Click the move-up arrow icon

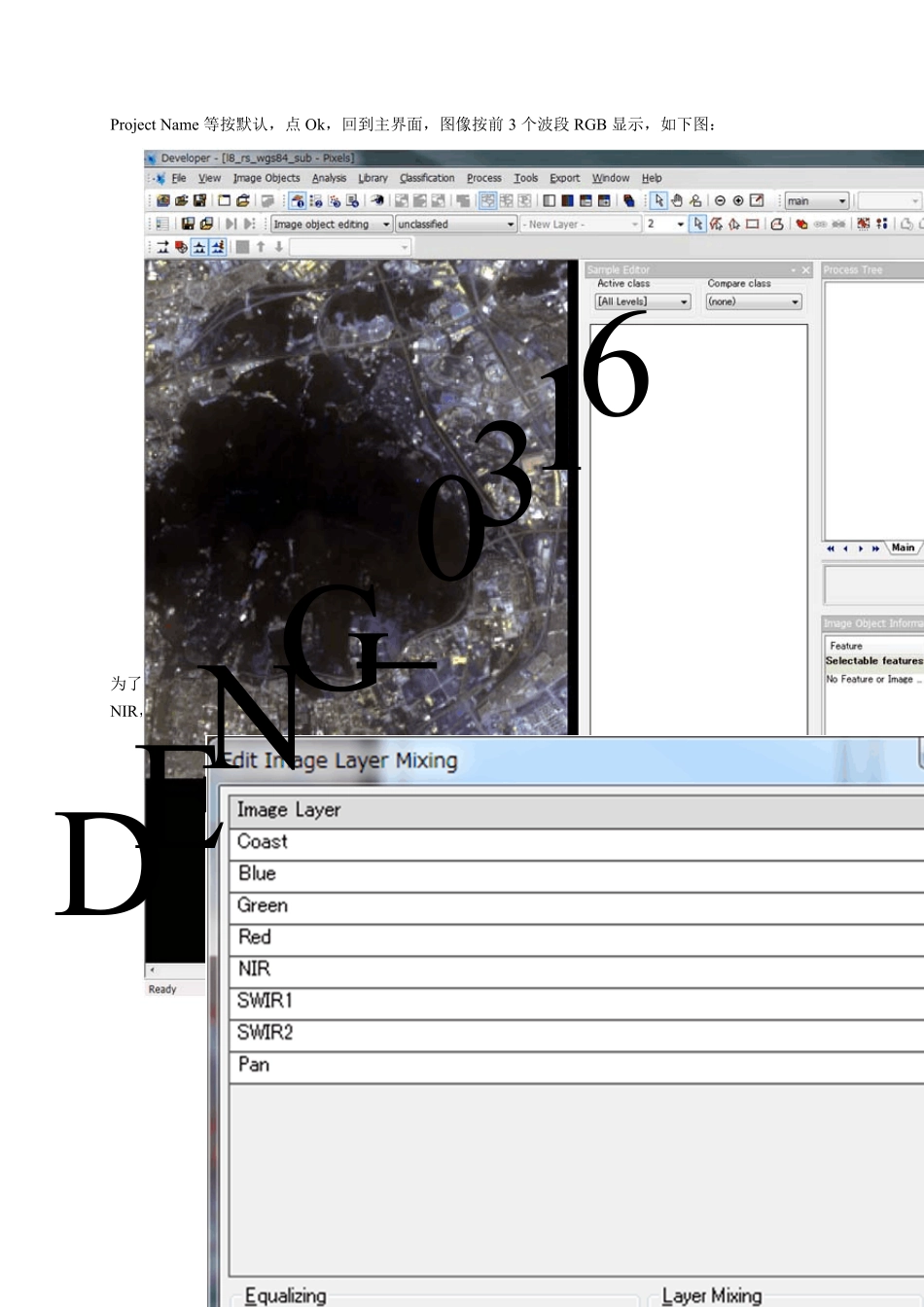tap(261, 247)
